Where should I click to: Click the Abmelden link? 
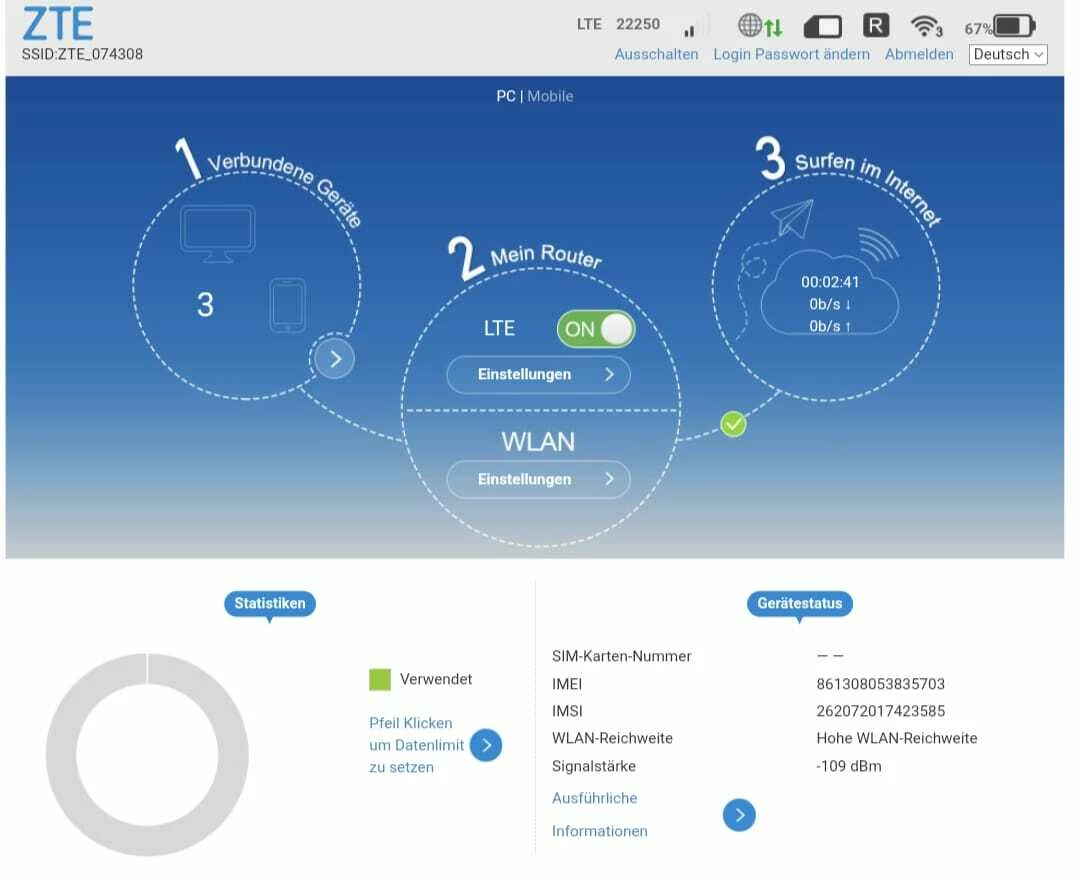[920, 54]
